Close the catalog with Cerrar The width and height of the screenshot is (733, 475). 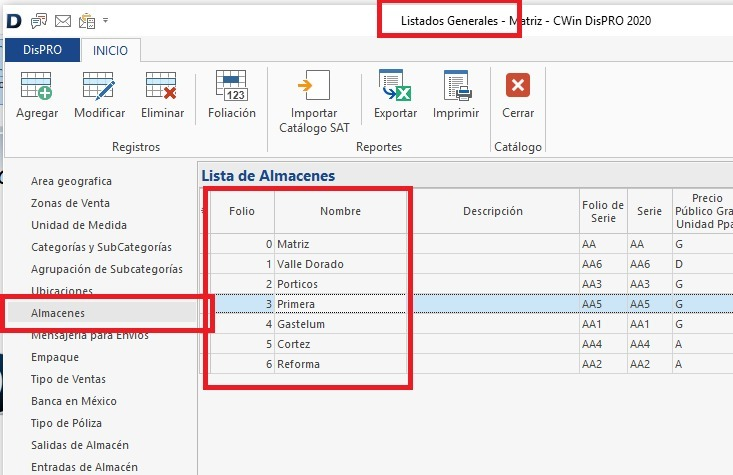(x=518, y=87)
